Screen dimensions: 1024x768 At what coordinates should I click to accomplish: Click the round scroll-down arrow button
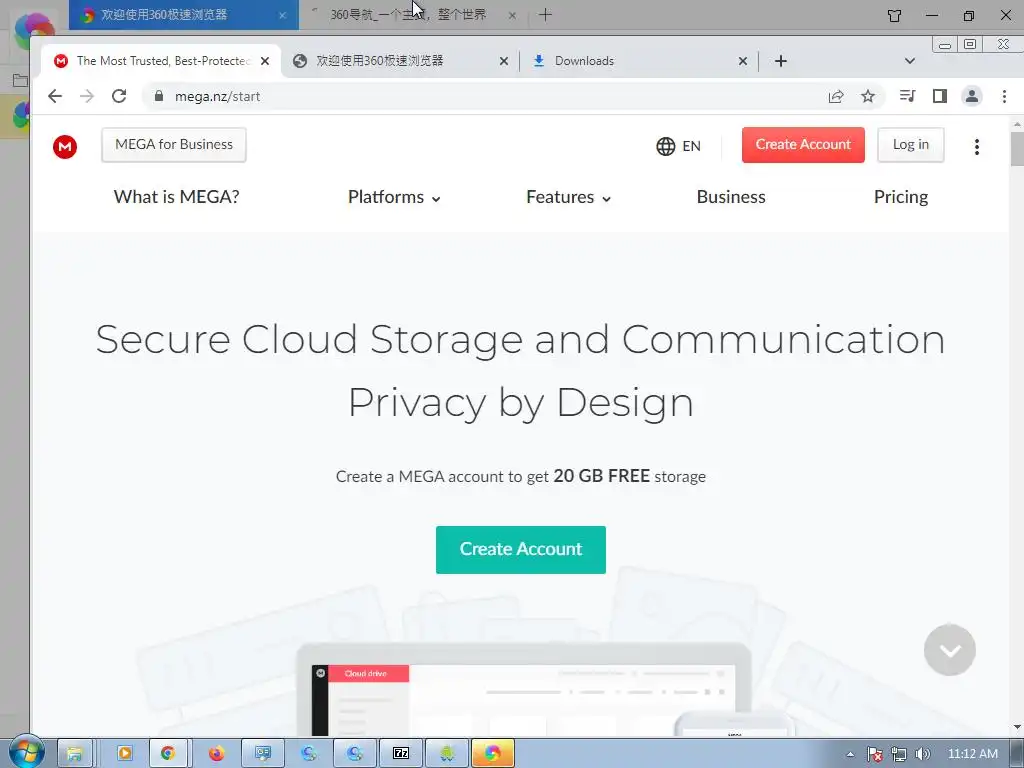[950, 650]
